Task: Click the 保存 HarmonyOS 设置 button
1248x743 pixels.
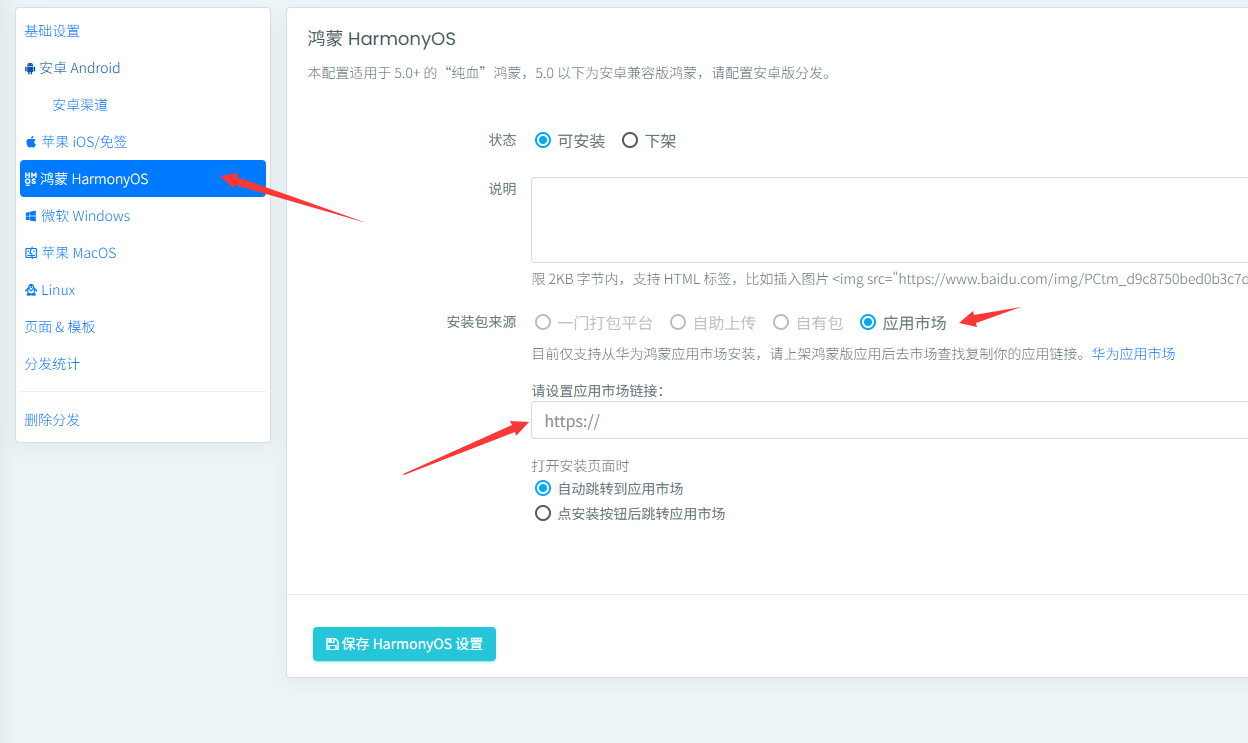Action: click(404, 645)
